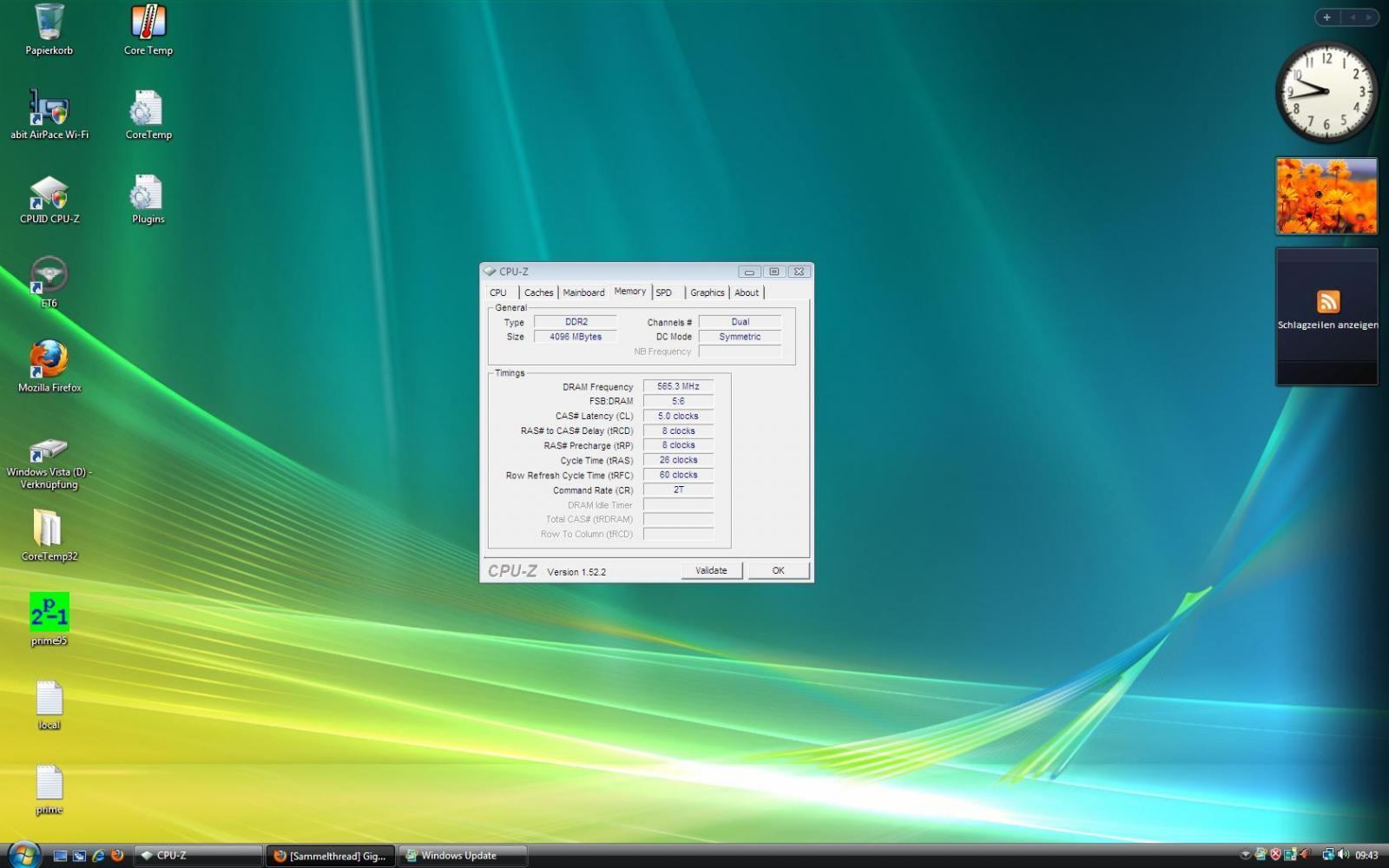Click the DRAM Frequency value 565.3 MHz
The height and width of the screenshot is (868, 1389).
678,386
